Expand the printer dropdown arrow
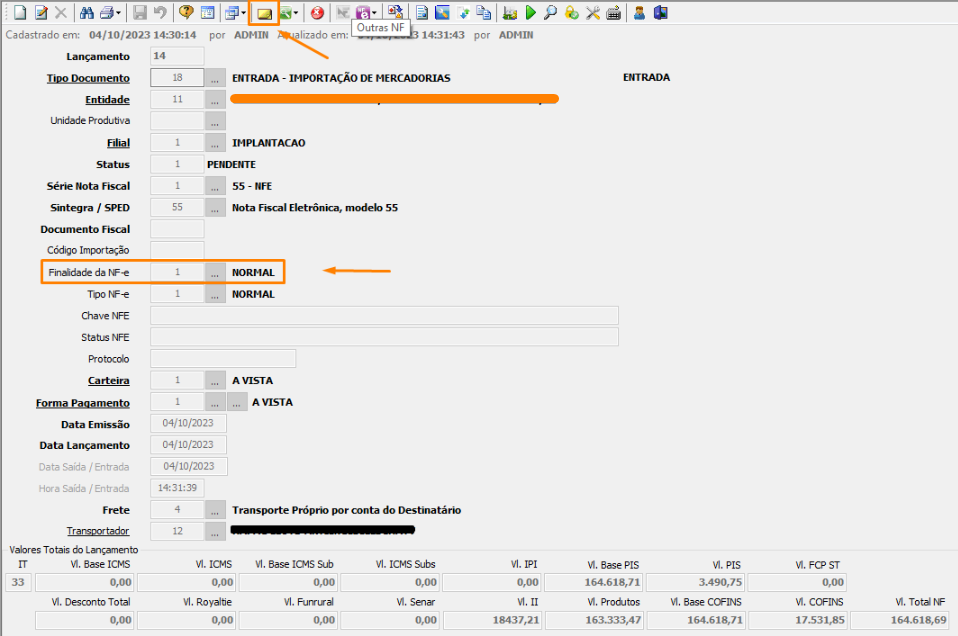 point(119,13)
